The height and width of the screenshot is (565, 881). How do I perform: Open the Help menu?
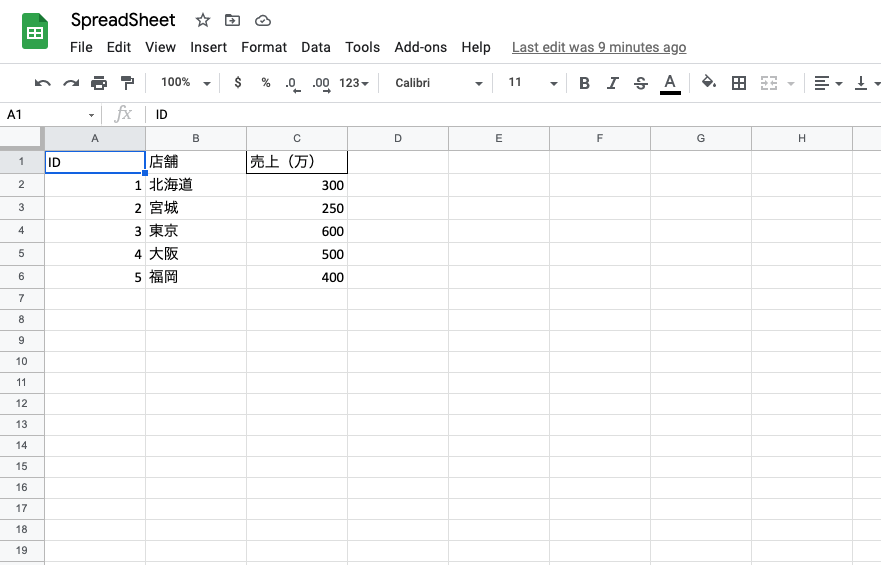pyautogui.click(x=476, y=47)
